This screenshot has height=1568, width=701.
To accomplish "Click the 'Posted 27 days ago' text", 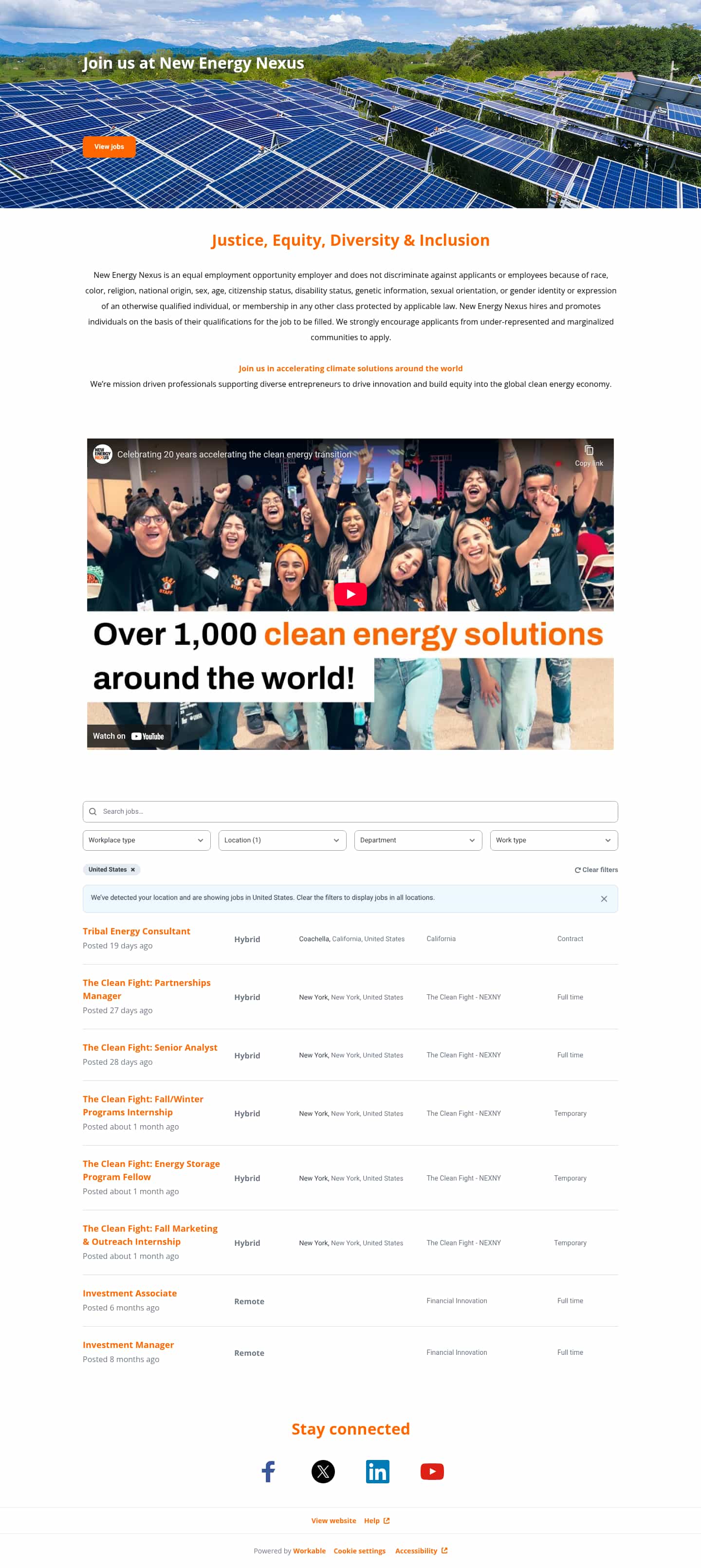I will click(x=117, y=1010).
